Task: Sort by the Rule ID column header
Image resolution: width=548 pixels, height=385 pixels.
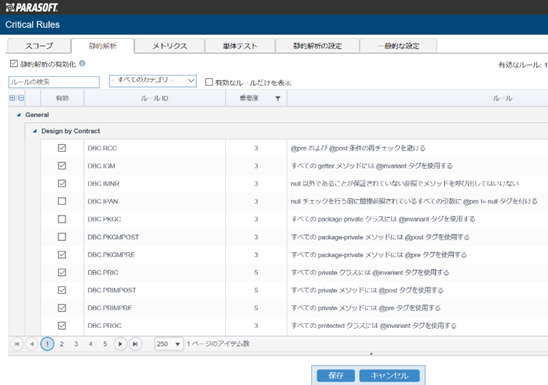Action: point(154,98)
